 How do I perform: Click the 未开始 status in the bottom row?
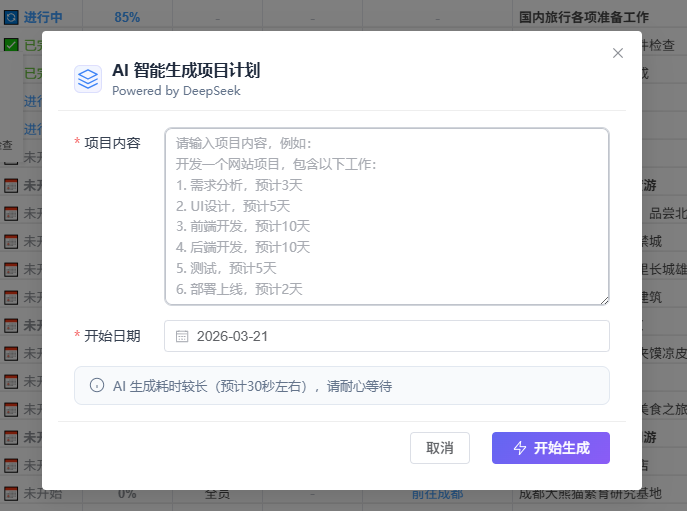coord(44,493)
